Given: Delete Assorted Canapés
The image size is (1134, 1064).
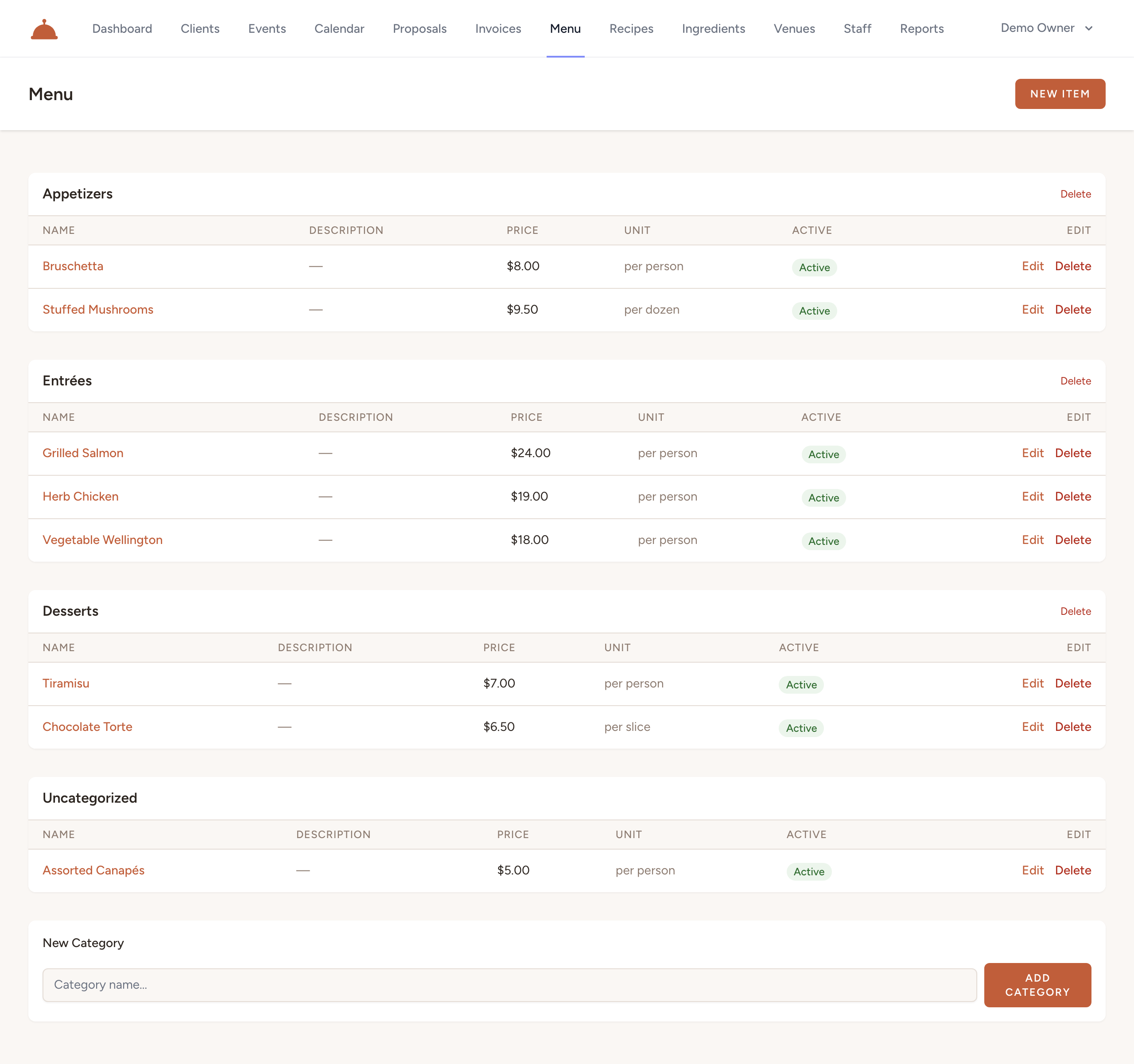Looking at the screenshot, I should tap(1073, 870).
